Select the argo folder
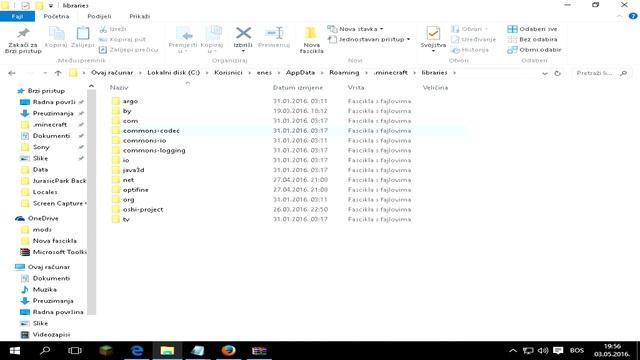 coord(130,101)
